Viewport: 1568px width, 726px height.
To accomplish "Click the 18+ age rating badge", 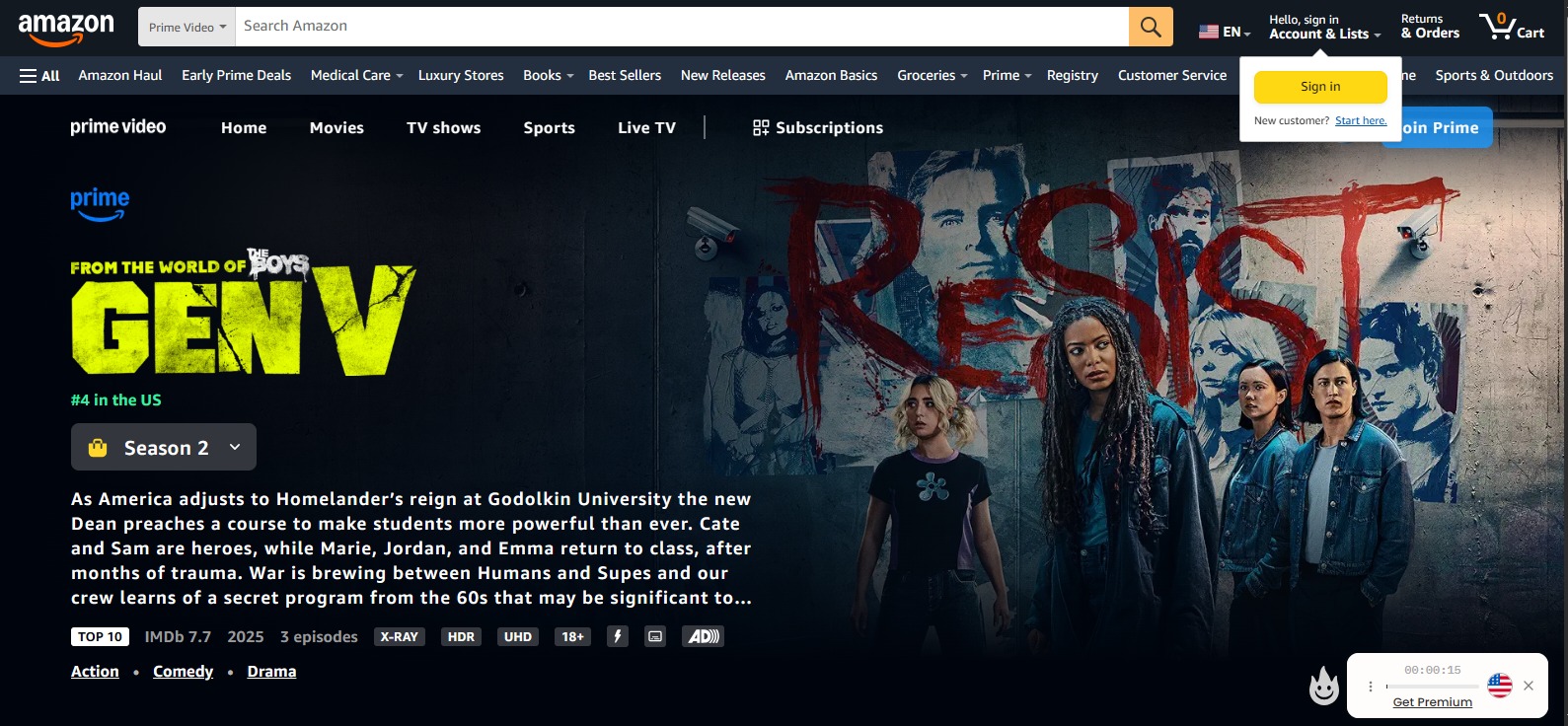I will pos(572,637).
